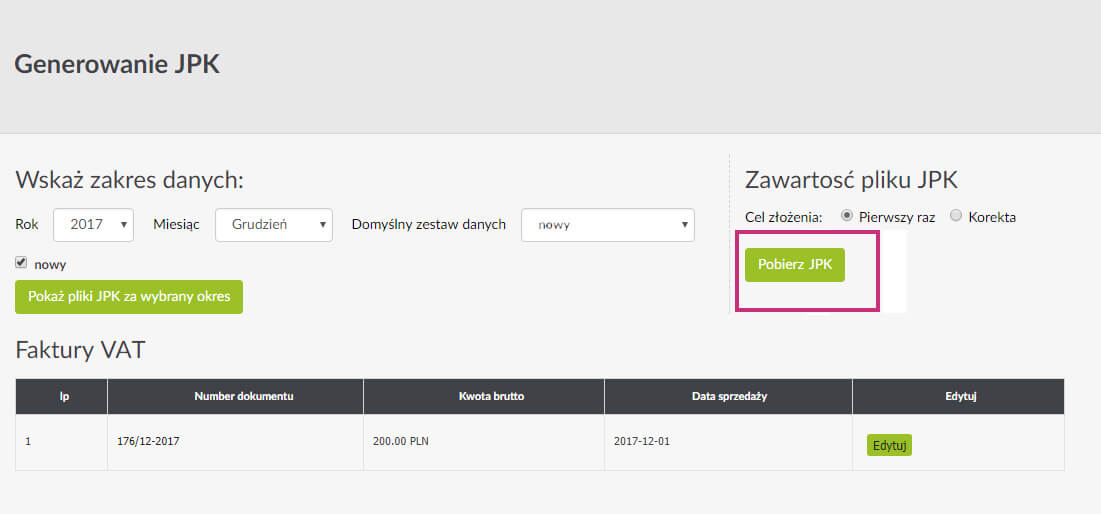Click the lp column header

(64, 397)
